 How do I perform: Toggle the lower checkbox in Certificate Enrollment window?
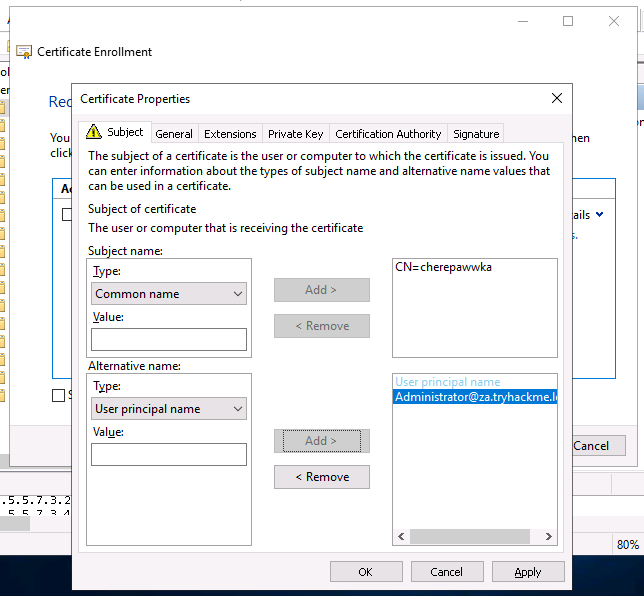point(58,396)
